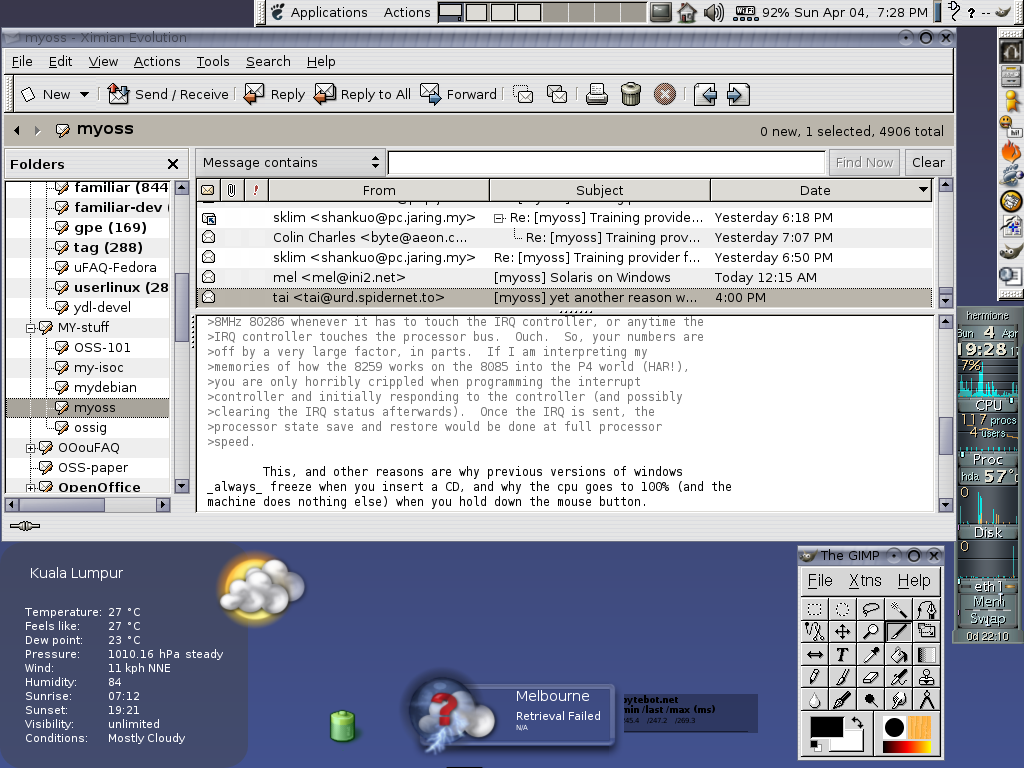Select the Clone stamp tool in the GIMP

[927, 677]
